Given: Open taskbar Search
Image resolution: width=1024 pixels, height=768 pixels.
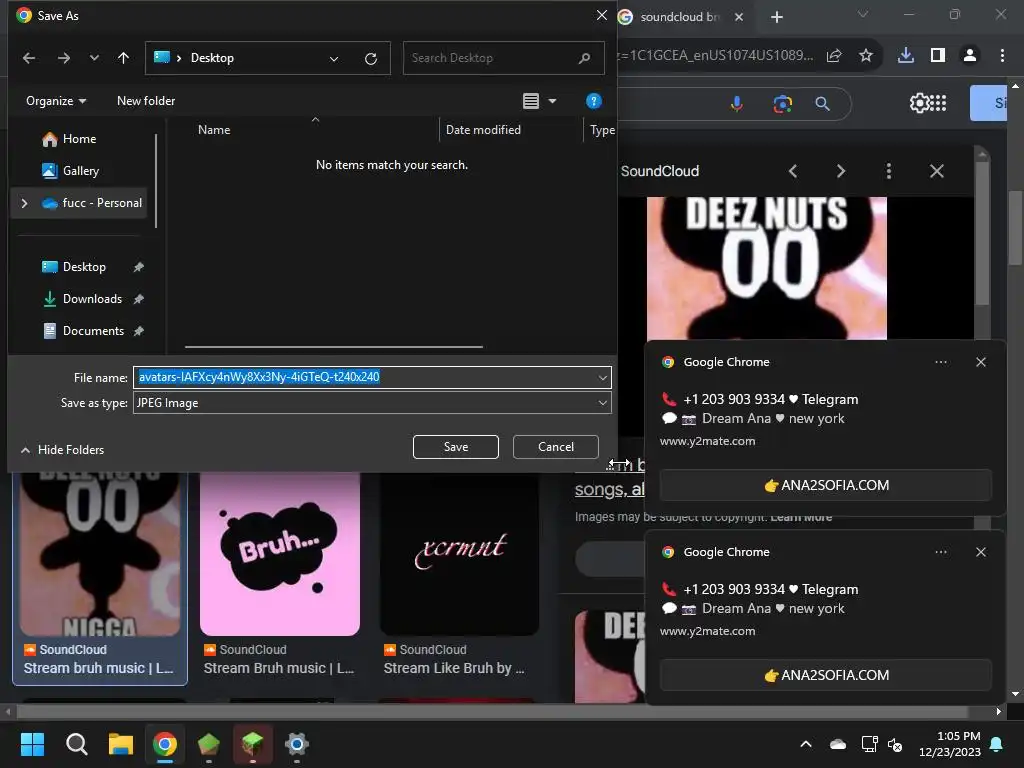Looking at the screenshot, I should (x=76, y=744).
